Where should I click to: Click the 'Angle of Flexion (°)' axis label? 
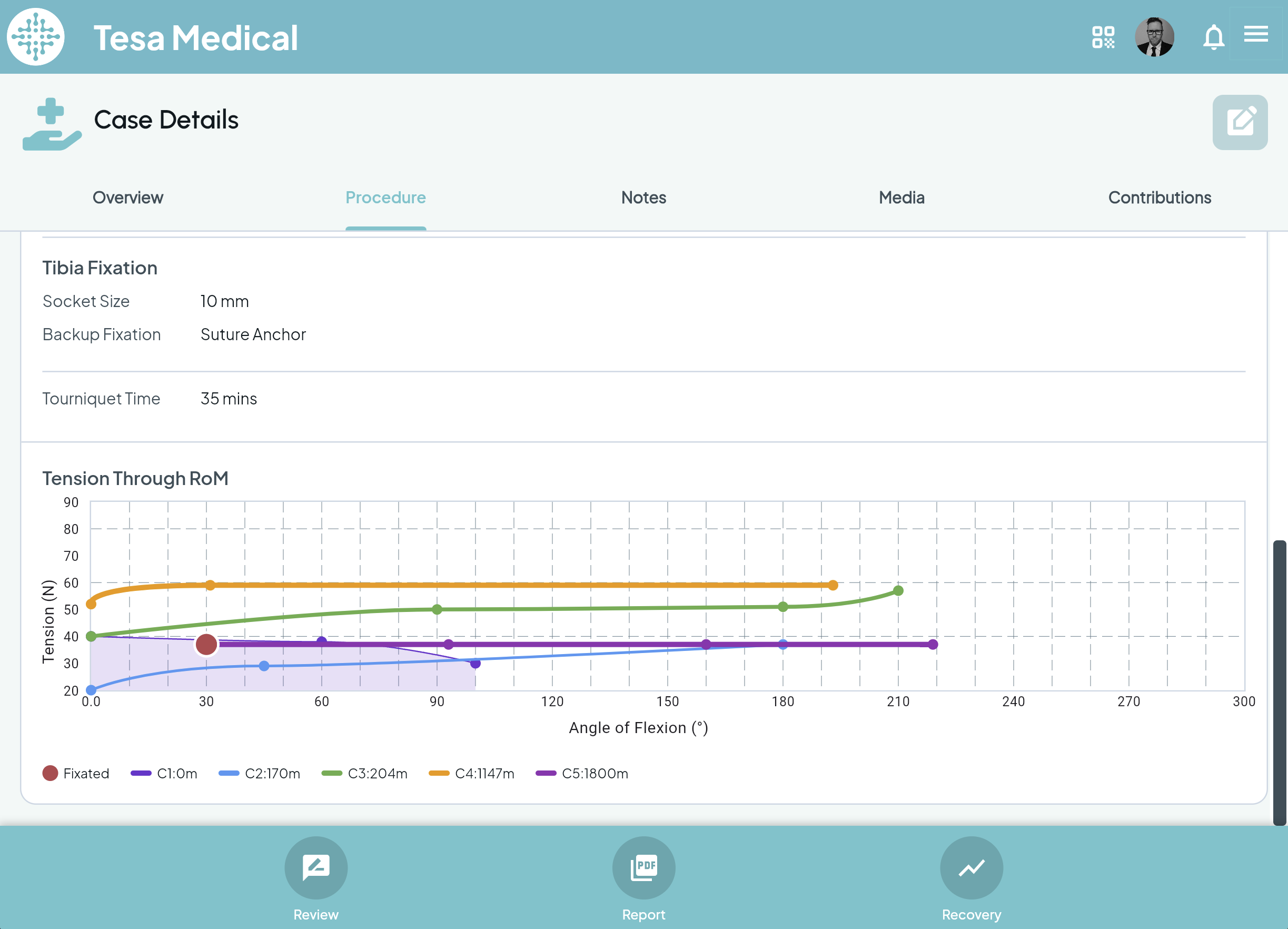click(x=638, y=727)
